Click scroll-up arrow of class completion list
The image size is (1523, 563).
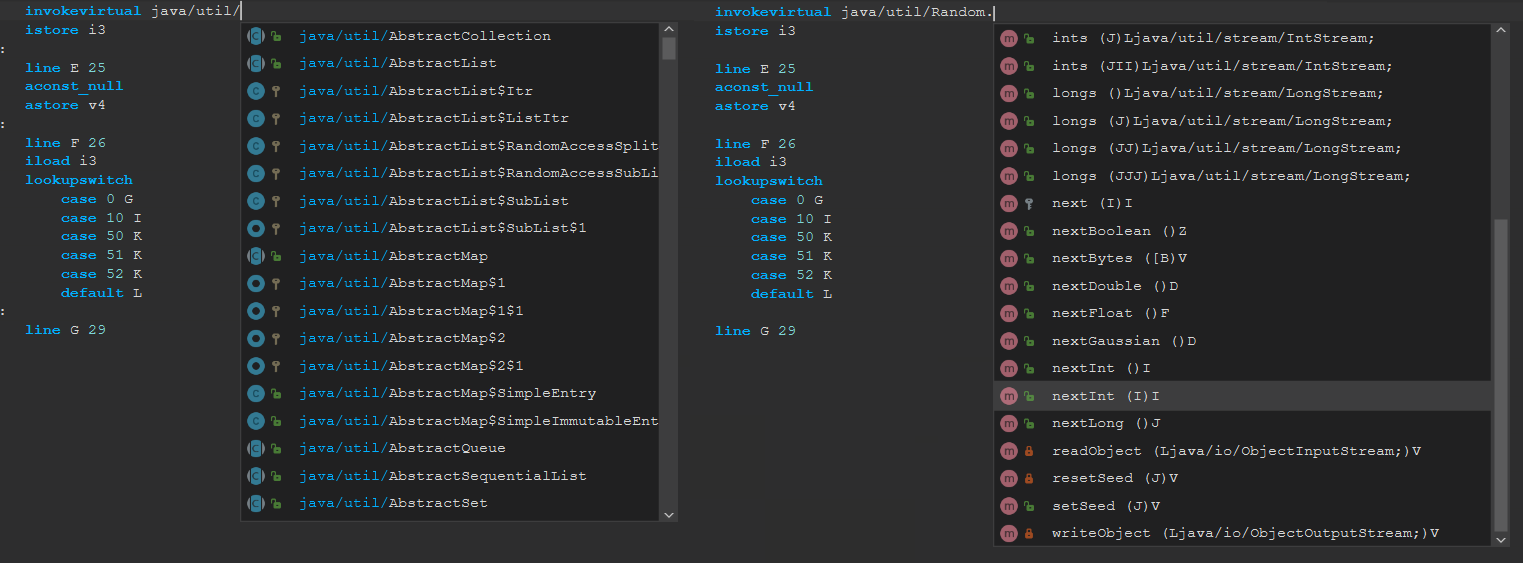669,30
